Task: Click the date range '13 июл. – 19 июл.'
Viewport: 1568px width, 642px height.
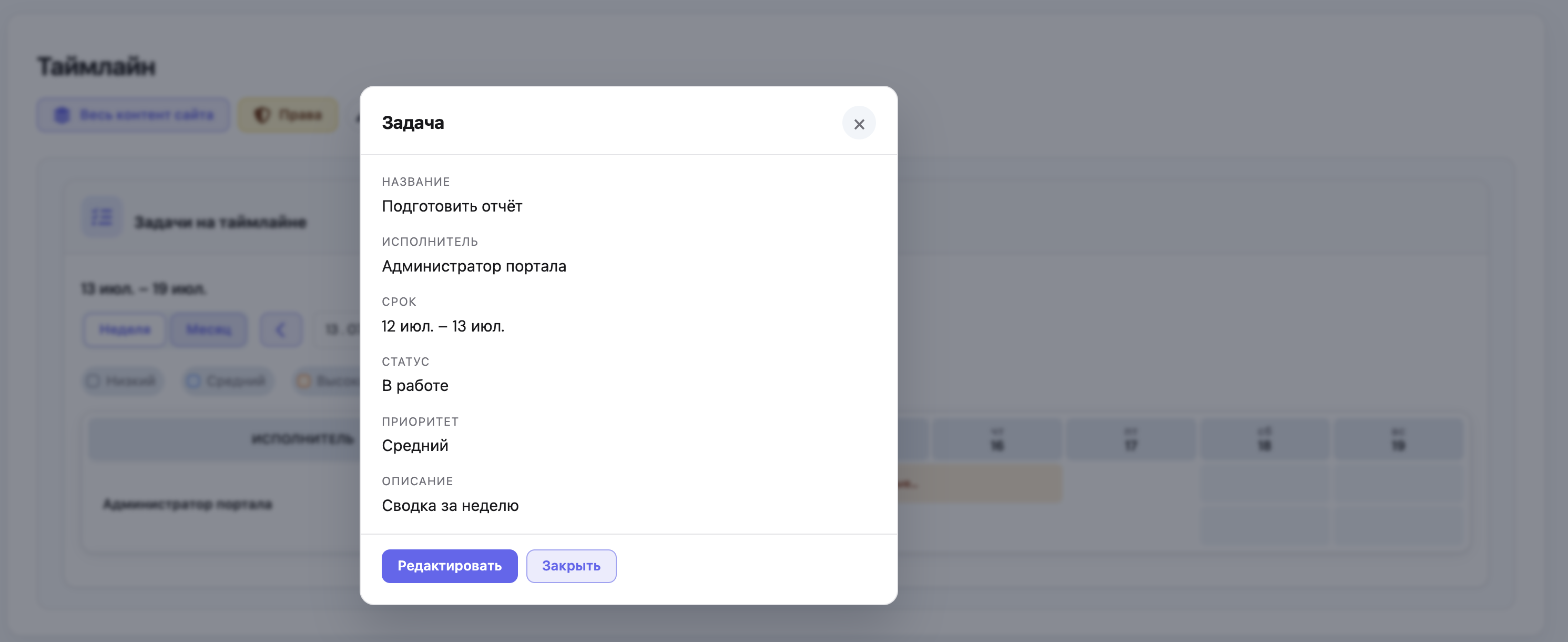Action: 144,289
